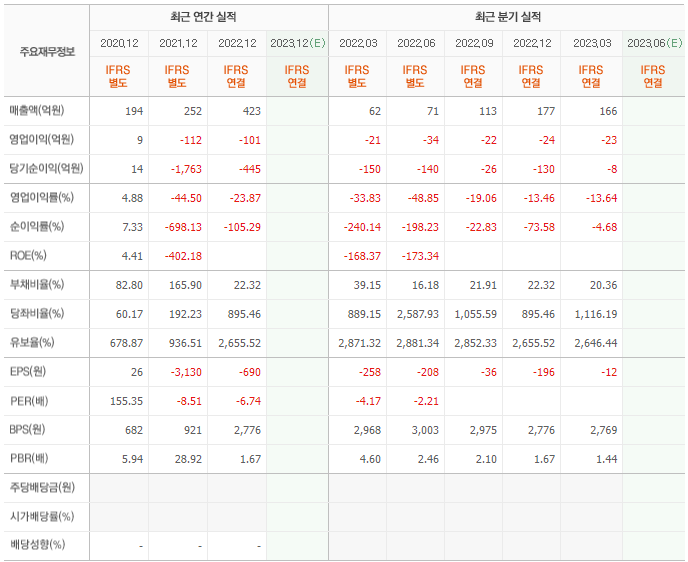This screenshot has width=688, height=562.
Task: Click the 유보율 value 2,881.34
Action: (418, 343)
